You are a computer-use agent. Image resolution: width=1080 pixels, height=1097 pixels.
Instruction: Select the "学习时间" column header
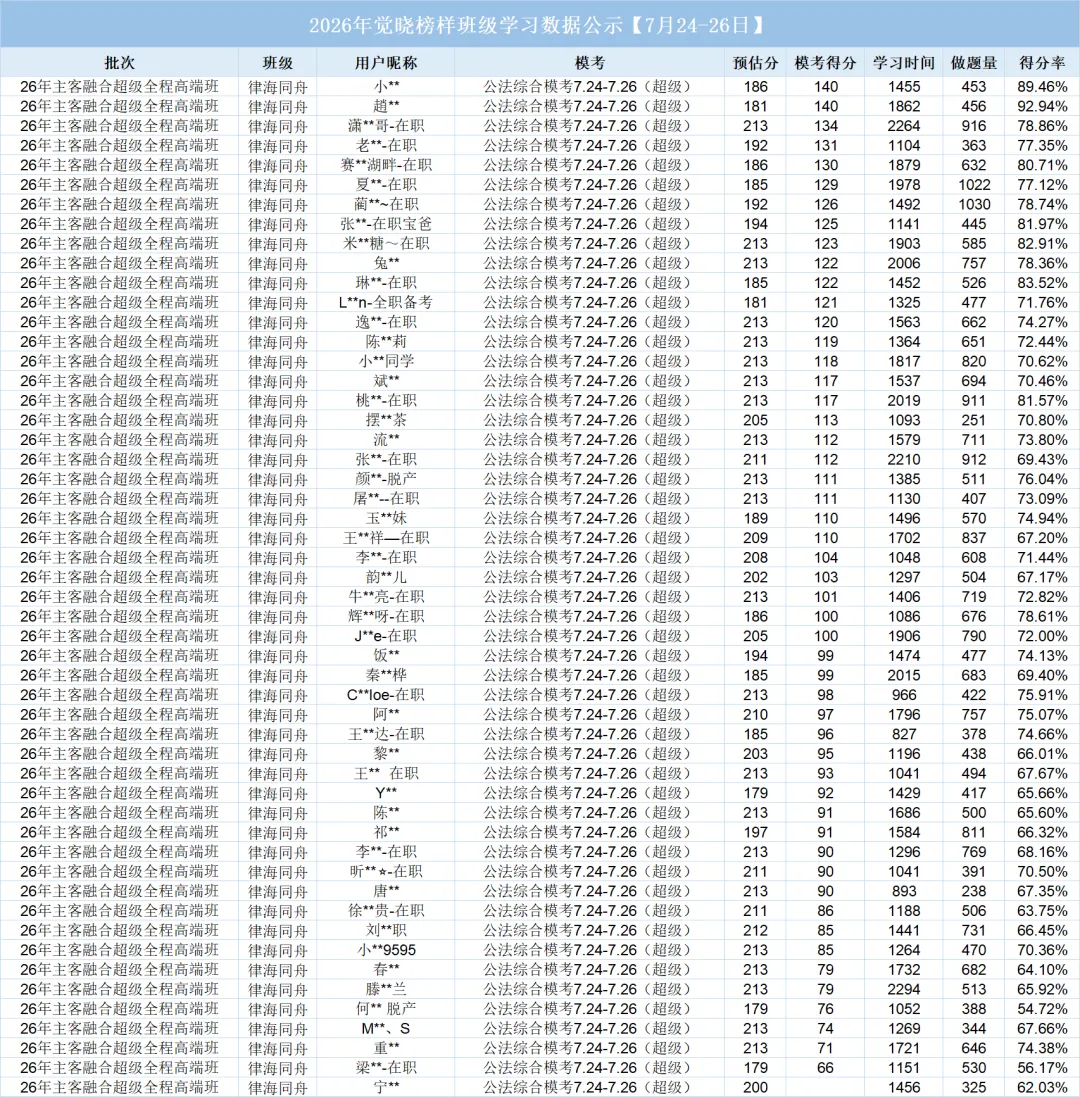(x=904, y=63)
